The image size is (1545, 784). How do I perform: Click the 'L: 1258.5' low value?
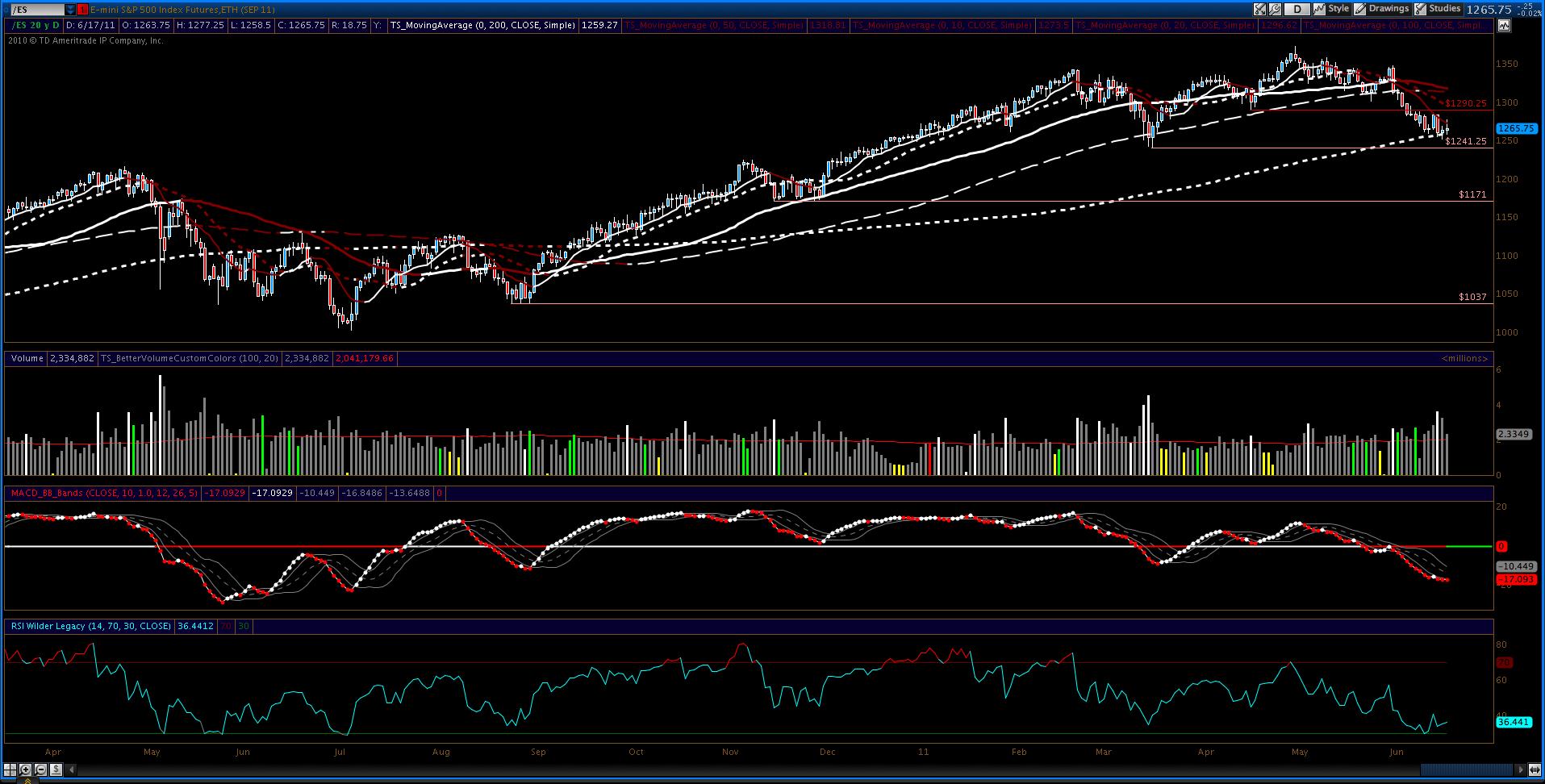(x=250, y=25)
